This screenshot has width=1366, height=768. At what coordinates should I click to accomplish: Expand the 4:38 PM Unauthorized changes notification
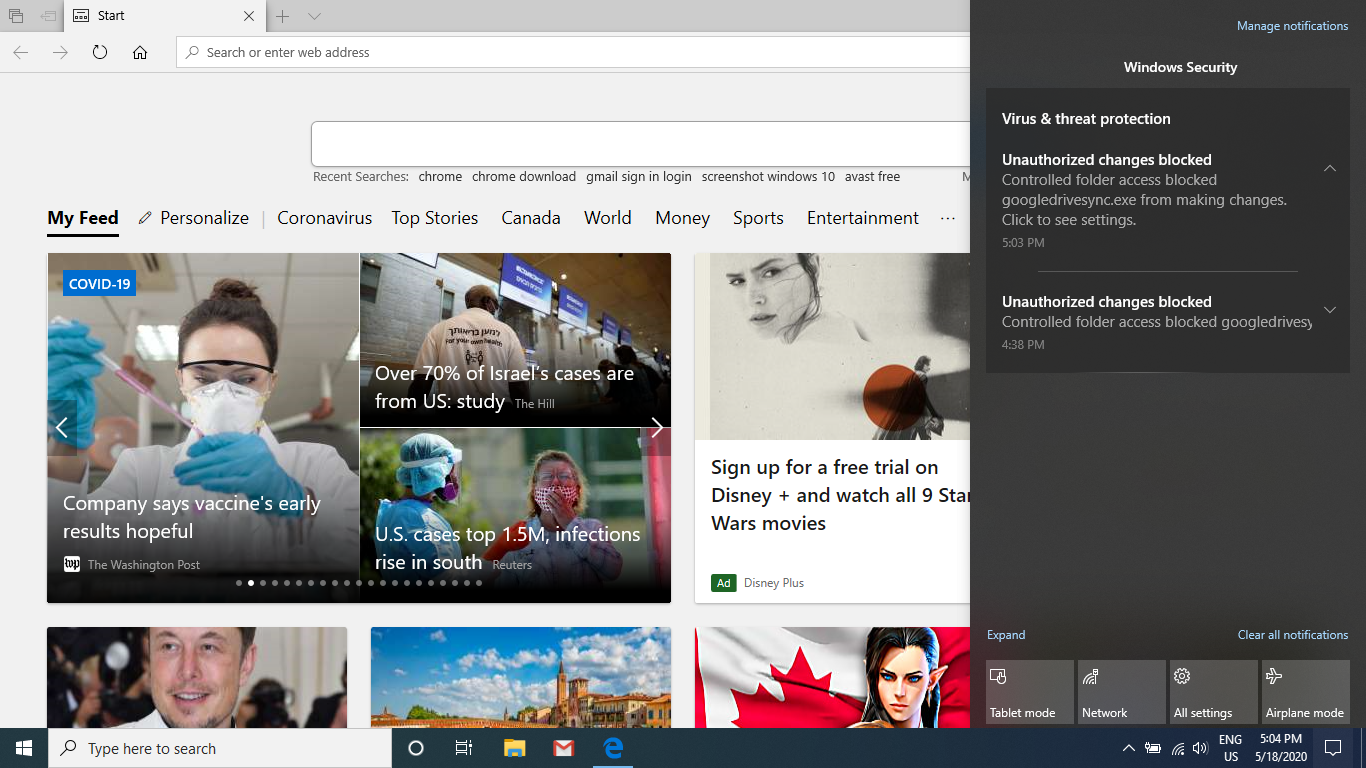1330,310
